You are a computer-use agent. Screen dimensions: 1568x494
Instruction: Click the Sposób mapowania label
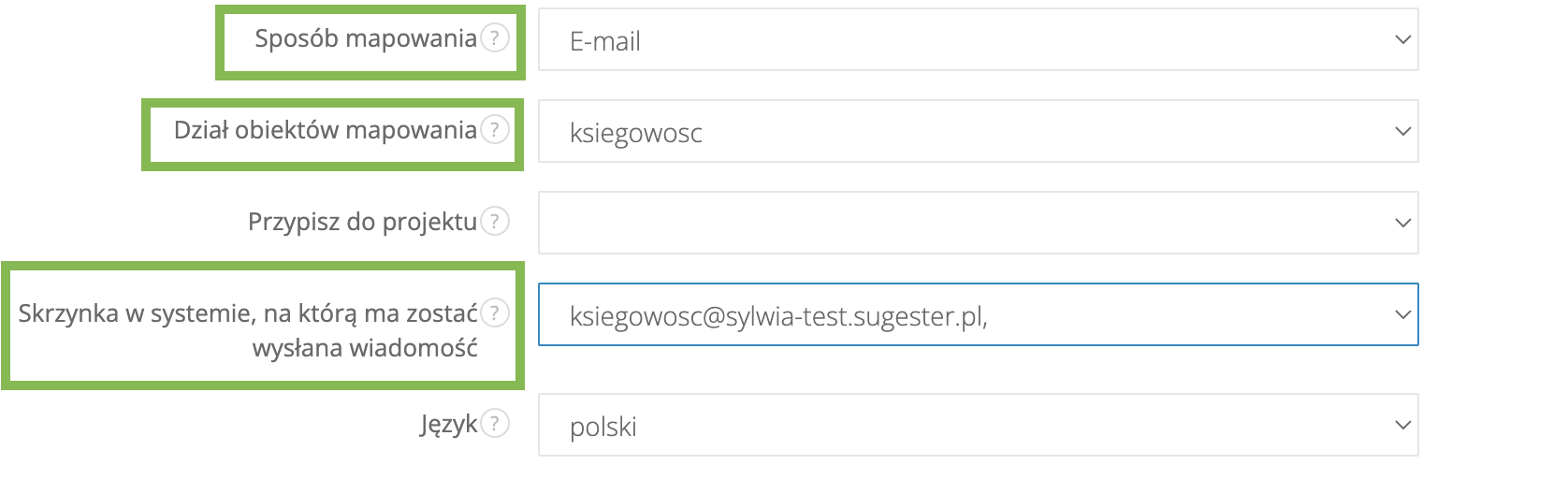coord(366,38)
